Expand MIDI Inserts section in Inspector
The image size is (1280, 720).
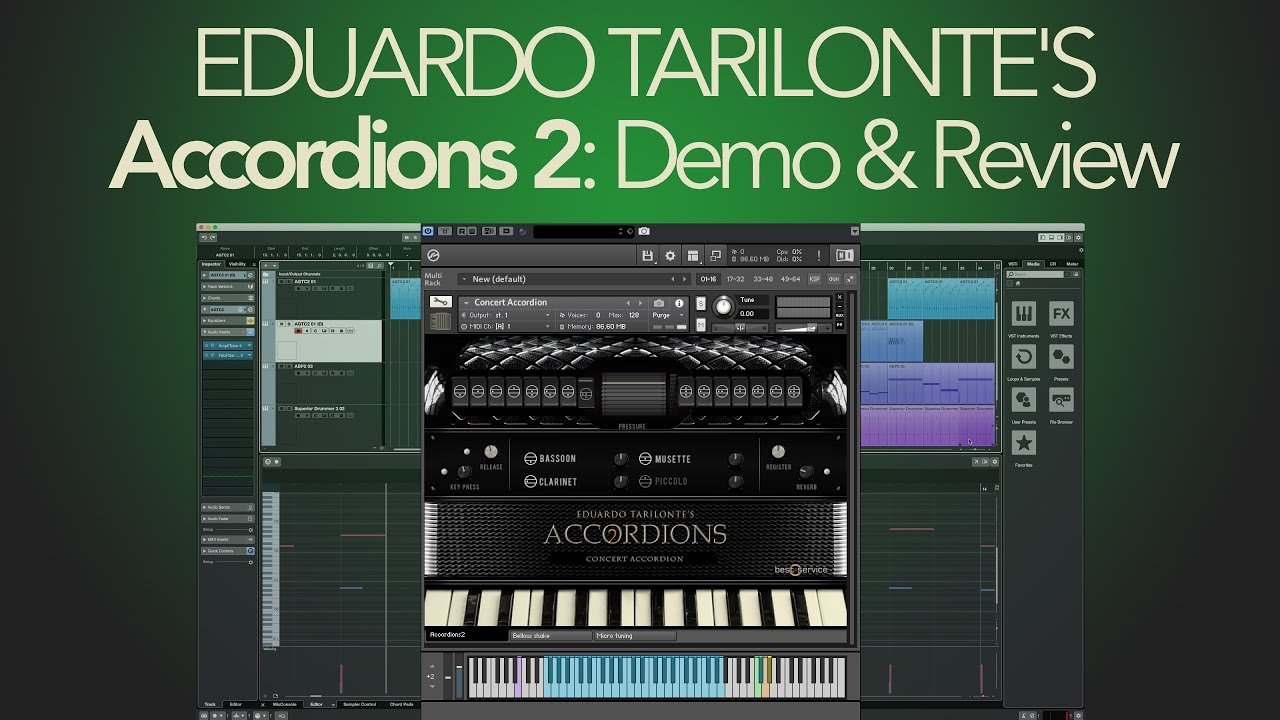click(x=228, y=540)
